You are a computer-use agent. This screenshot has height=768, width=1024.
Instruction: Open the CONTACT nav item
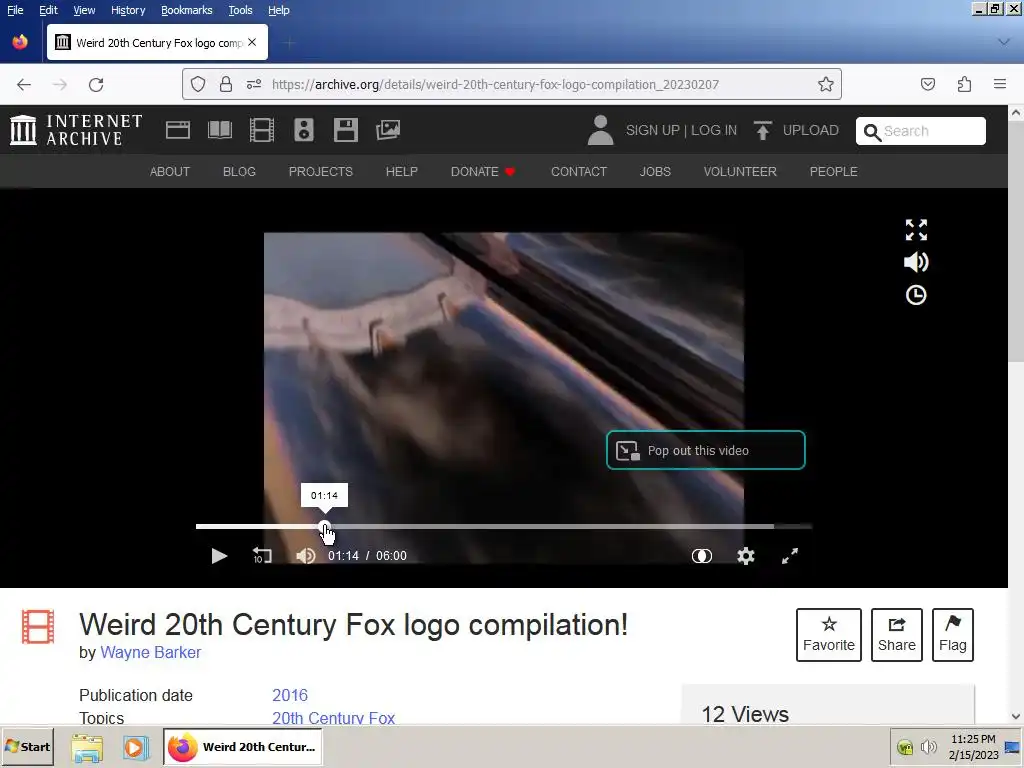579,172
